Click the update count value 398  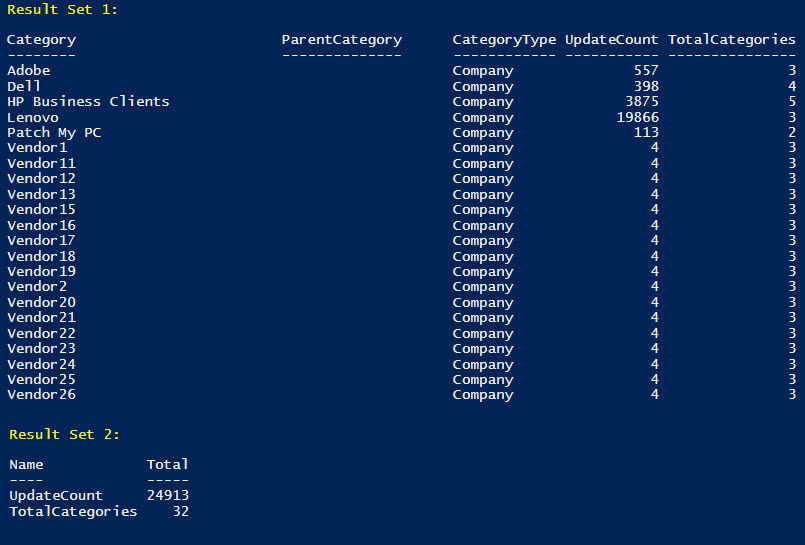tap(646, 86)
